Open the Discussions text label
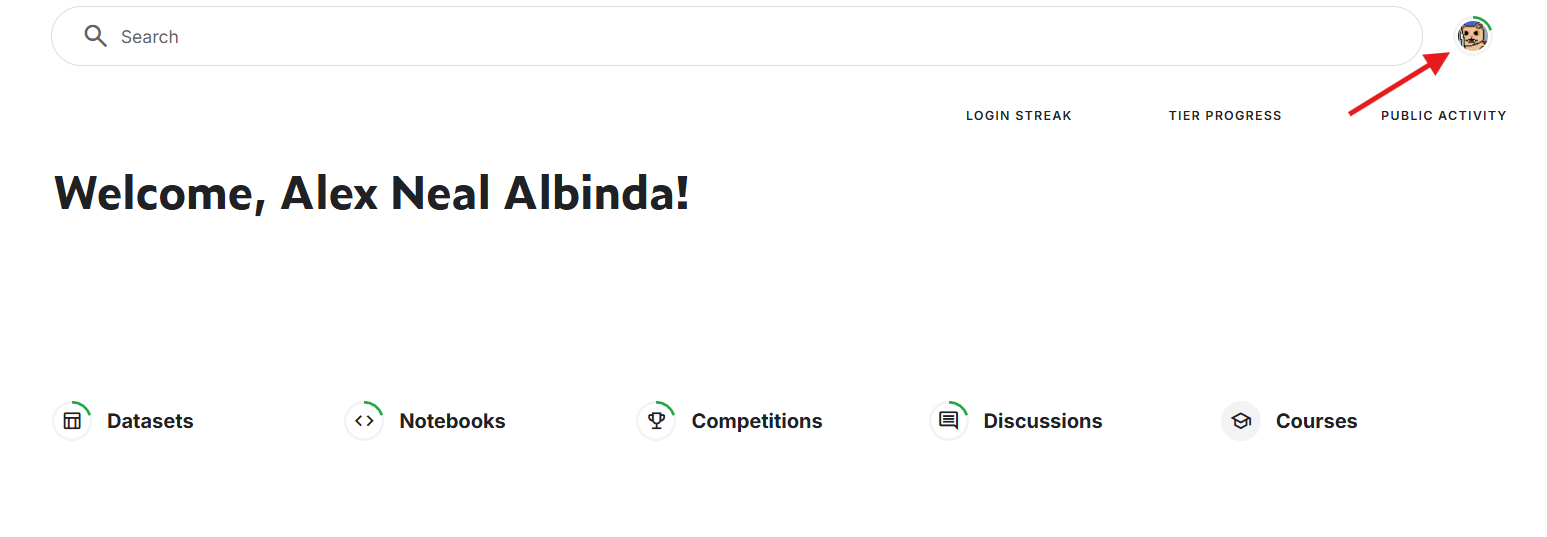 [1043, 421]
